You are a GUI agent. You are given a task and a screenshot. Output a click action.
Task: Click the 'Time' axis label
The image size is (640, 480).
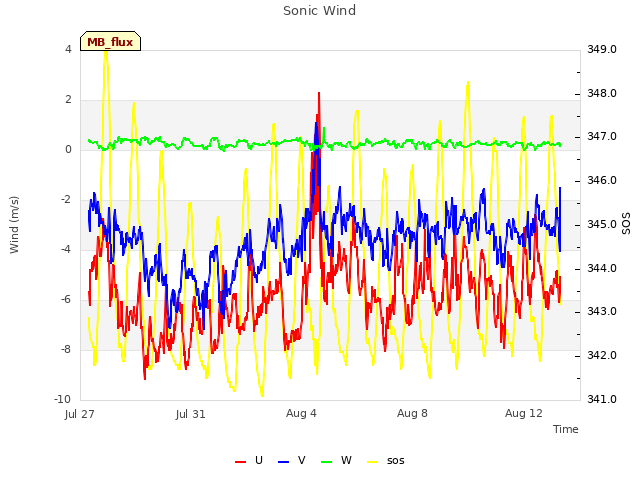tap(566, 429)
